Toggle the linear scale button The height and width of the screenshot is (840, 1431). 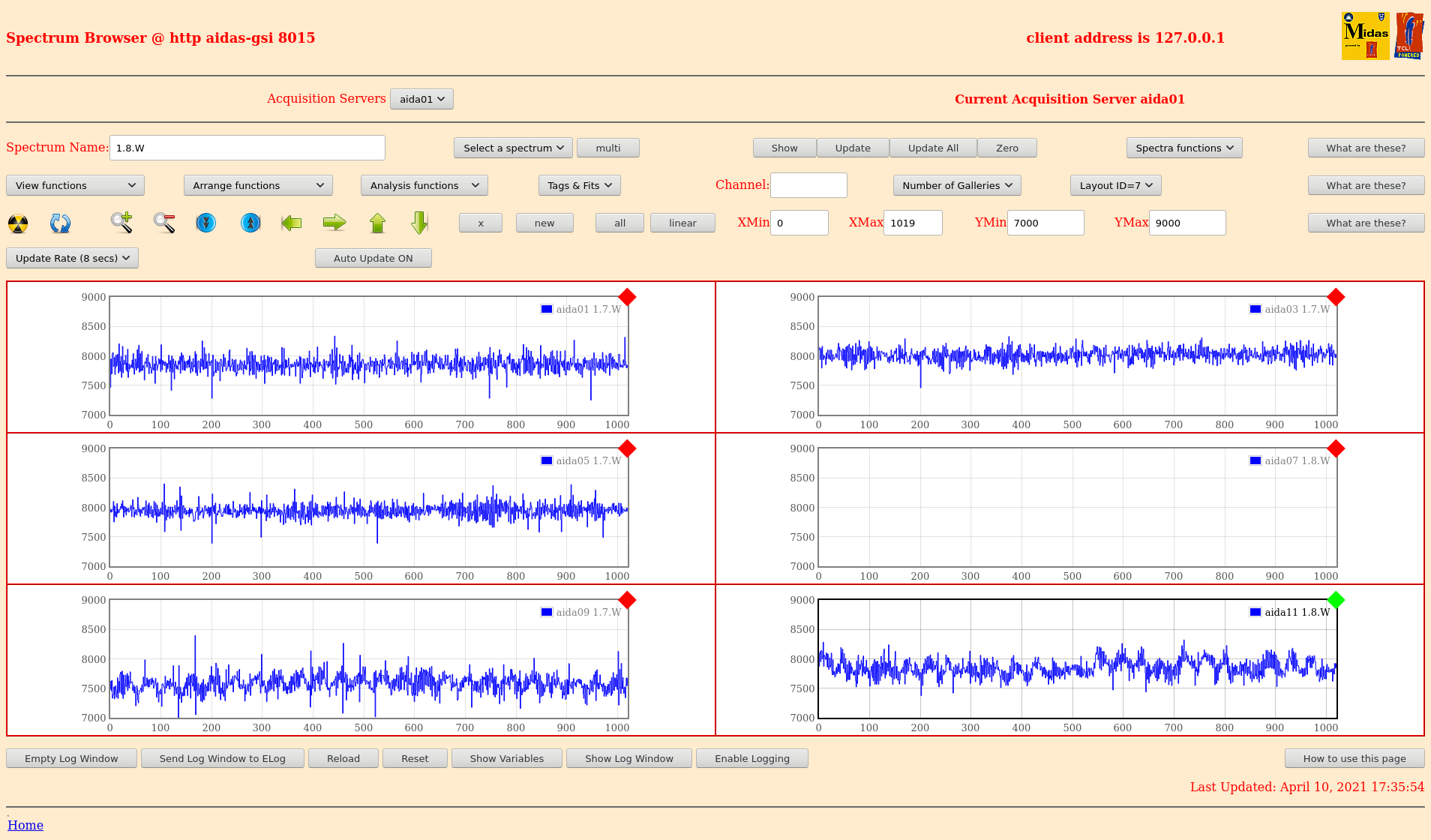(x=682, y=223)
